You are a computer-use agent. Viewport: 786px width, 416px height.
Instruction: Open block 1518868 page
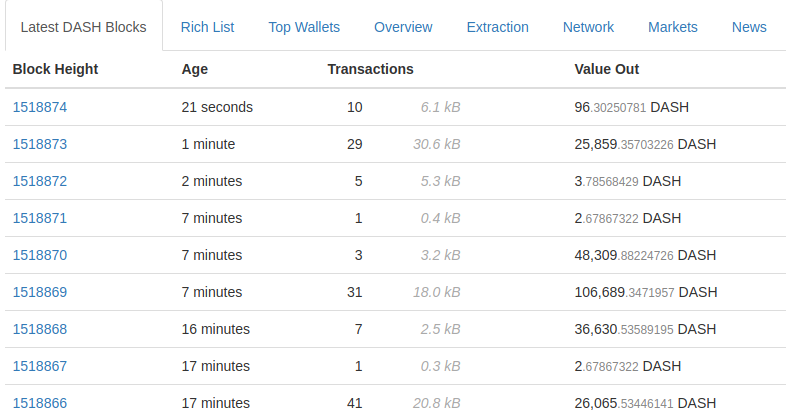(40, 329)
